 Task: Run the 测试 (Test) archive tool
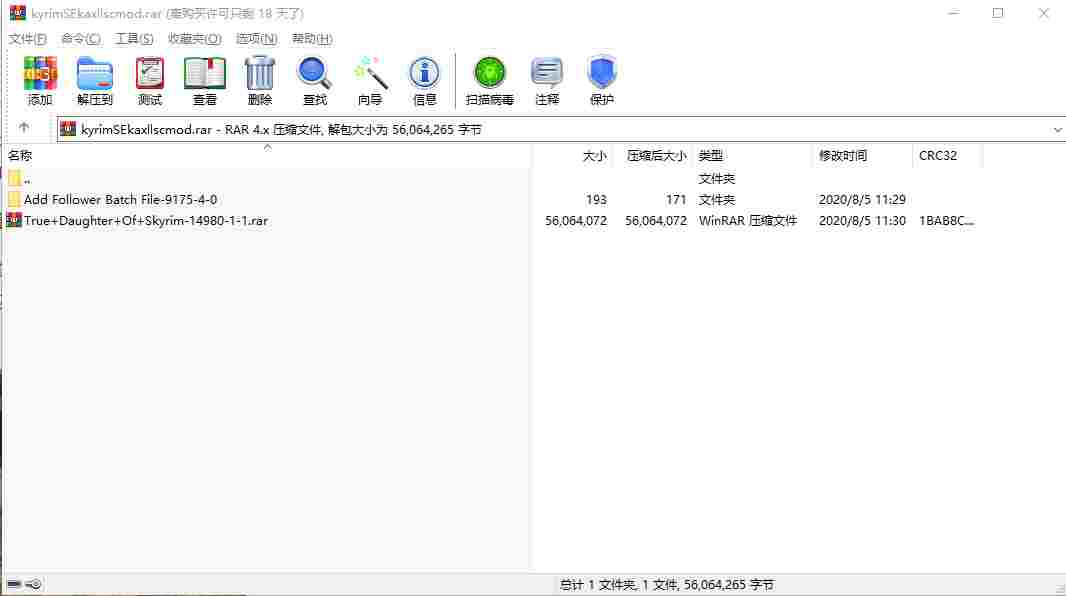(x=150, y=80)
